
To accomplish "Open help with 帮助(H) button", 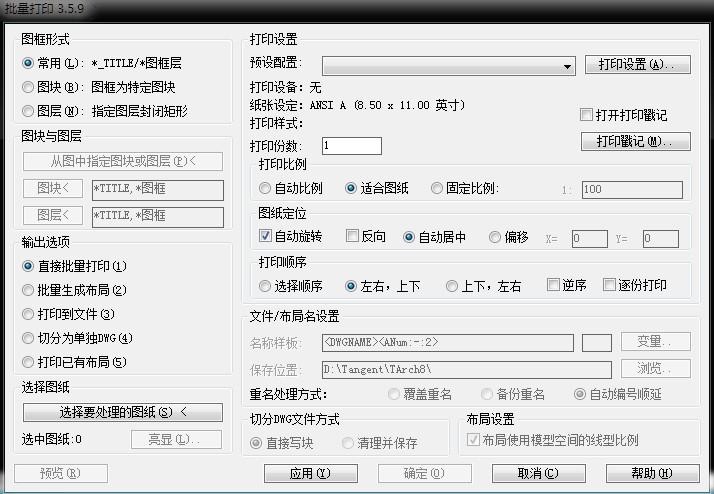I will [653, 474].
